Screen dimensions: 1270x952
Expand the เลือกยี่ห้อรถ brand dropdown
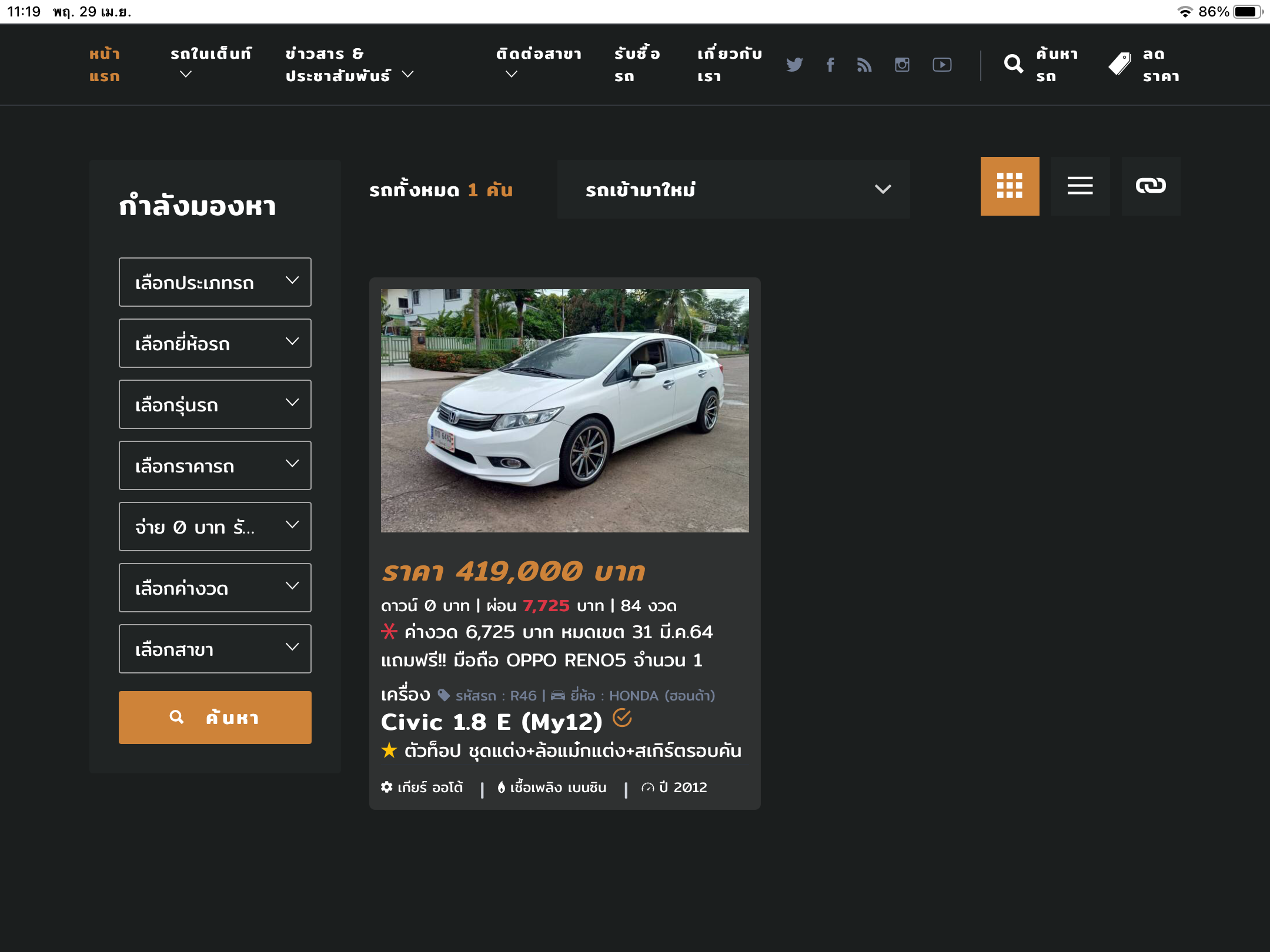point(215,343)
